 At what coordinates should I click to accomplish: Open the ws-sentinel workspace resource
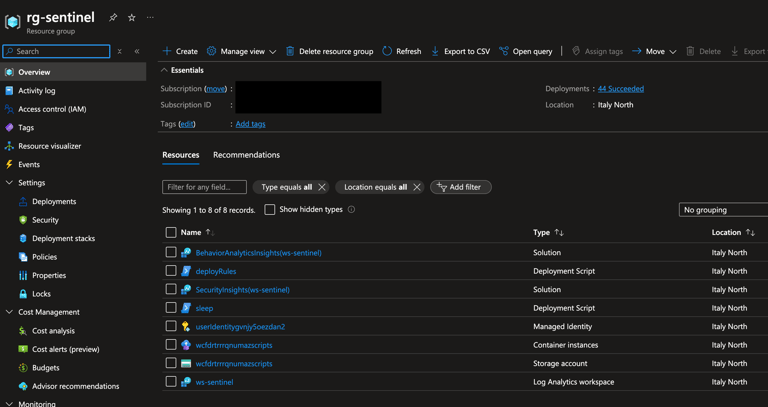(x=214, y=382)
